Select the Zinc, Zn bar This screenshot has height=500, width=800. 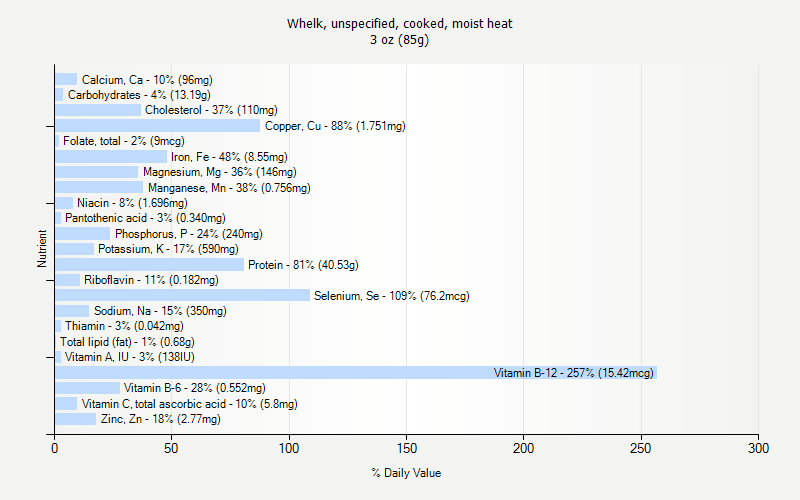pyautogui.click(x=76, y=419)
